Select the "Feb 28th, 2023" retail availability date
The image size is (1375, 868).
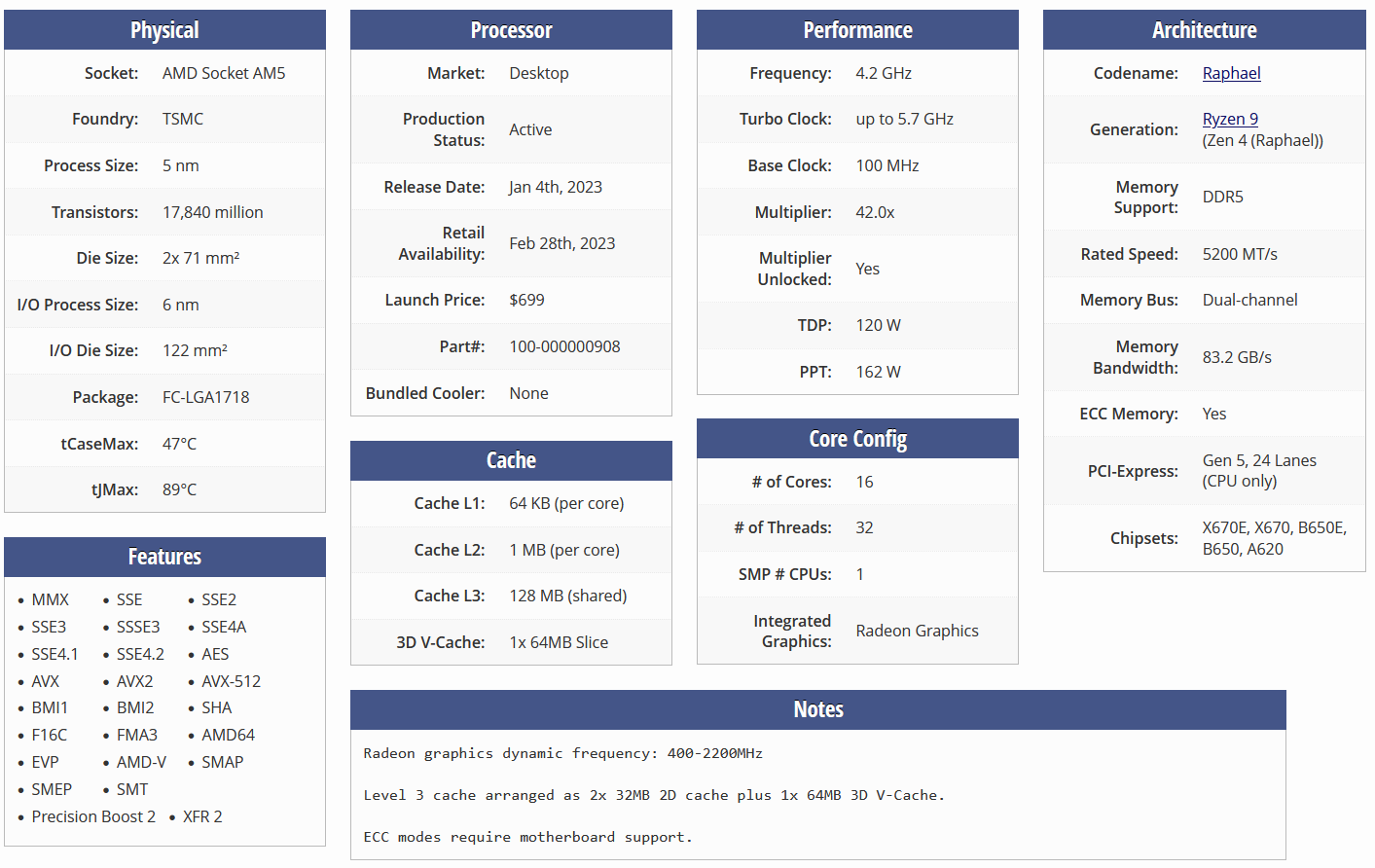pyautogui.click(x=562, y=243)
